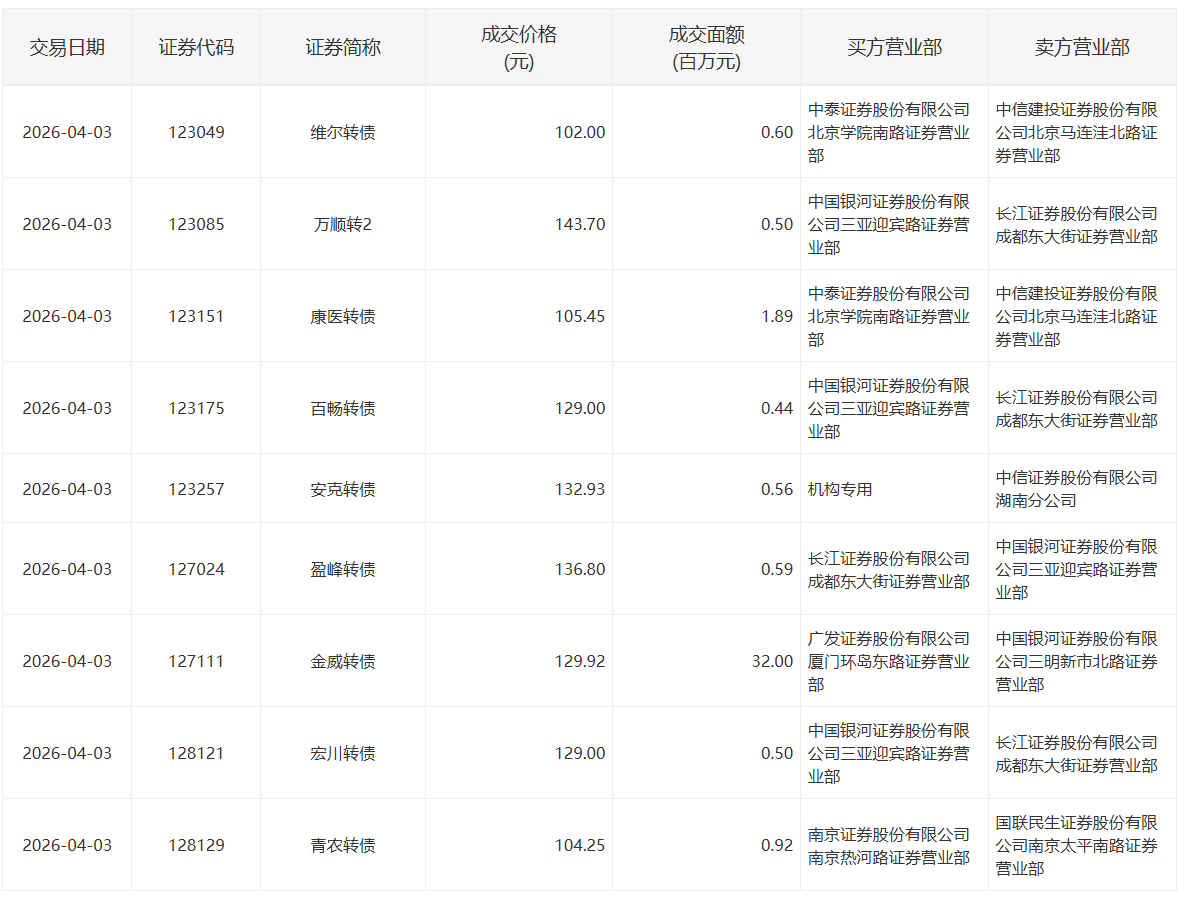The image size is (1184, 900).
Task: Click buyer 长江证券 in 盈峰转债 row
Action: [x=889, y=569]
